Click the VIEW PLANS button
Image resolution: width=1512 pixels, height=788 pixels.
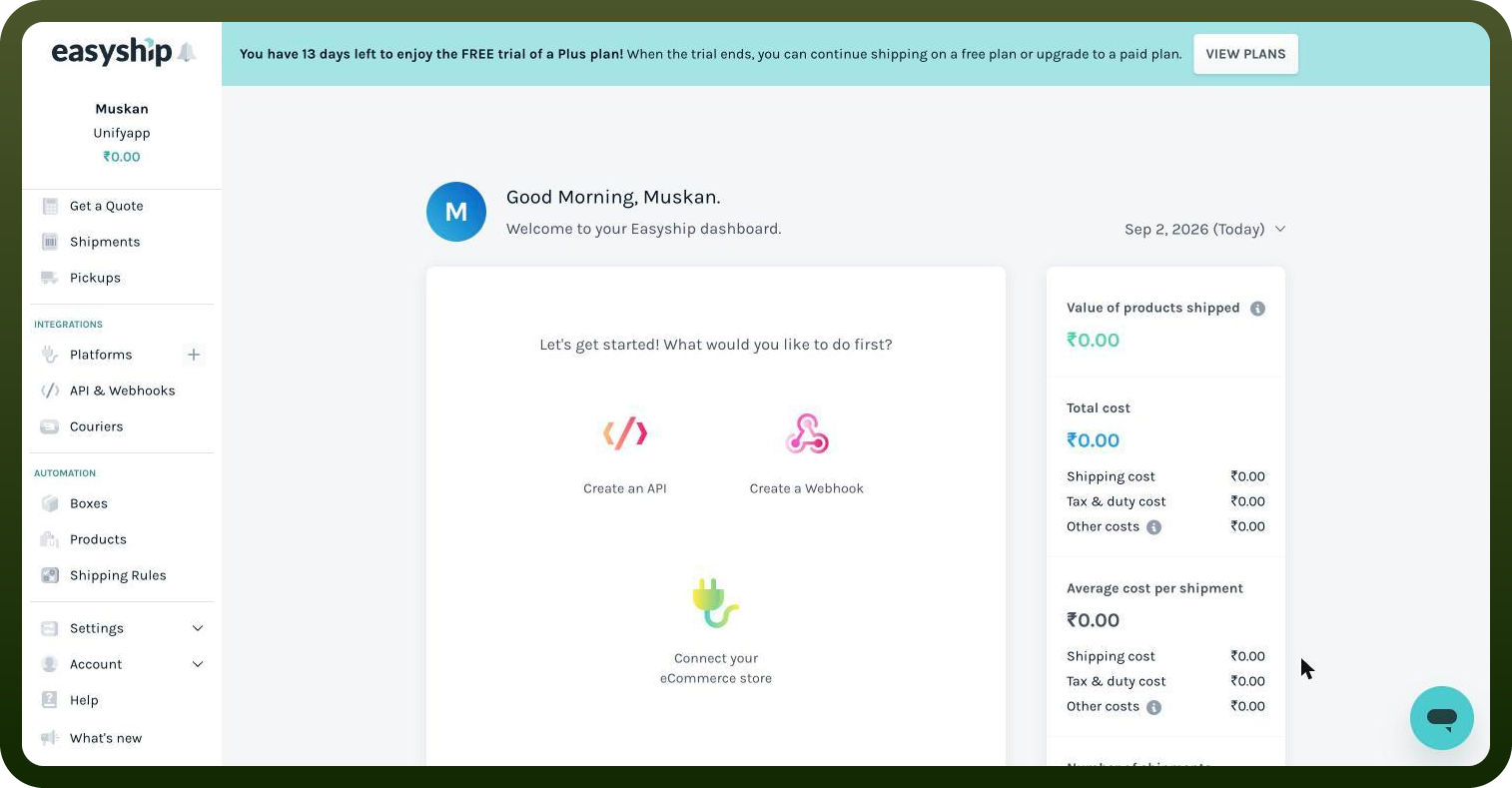(1245, 54)
